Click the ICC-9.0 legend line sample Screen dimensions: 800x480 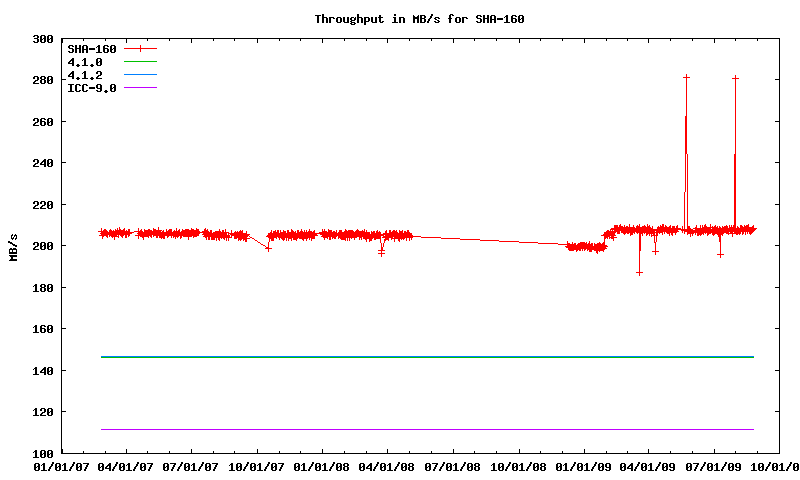click(x=141, y=88)
